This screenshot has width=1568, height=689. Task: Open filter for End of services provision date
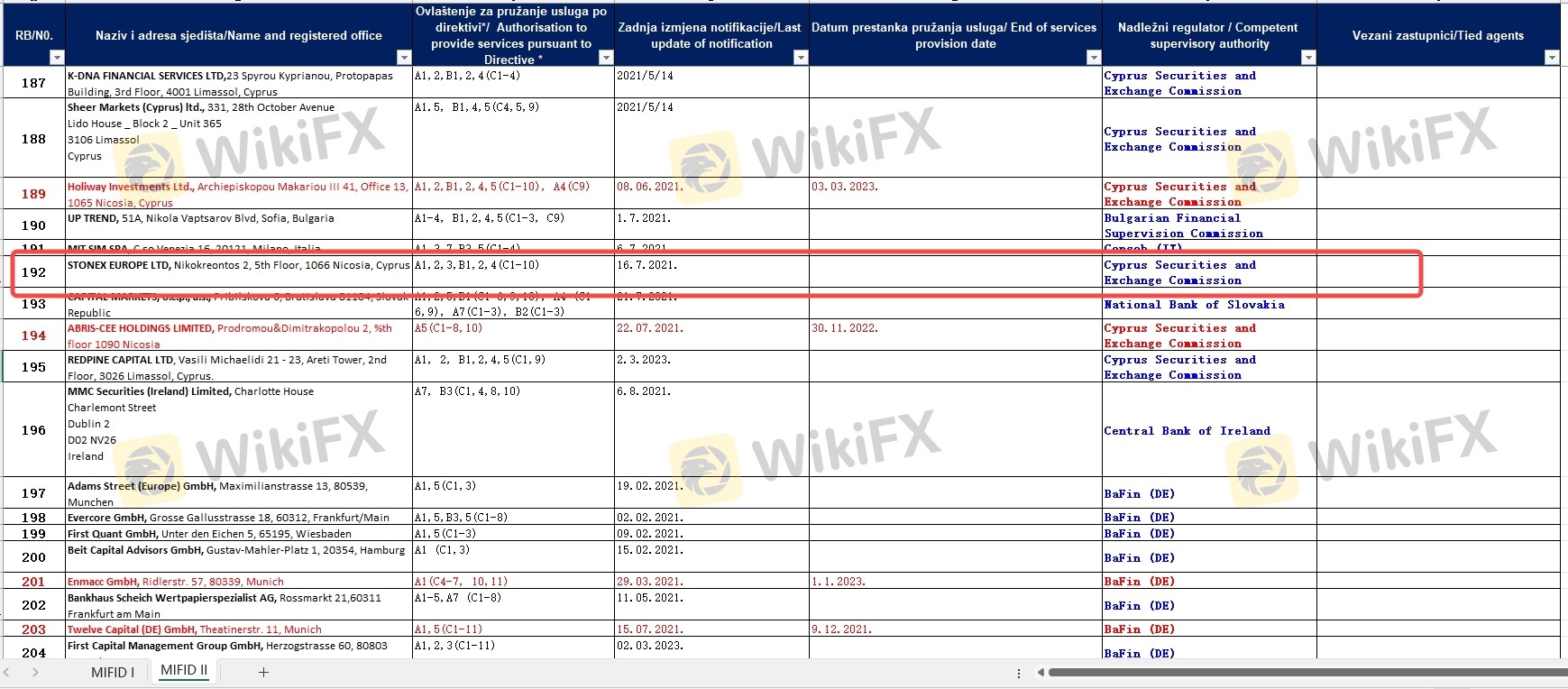tap(1093, 58)
